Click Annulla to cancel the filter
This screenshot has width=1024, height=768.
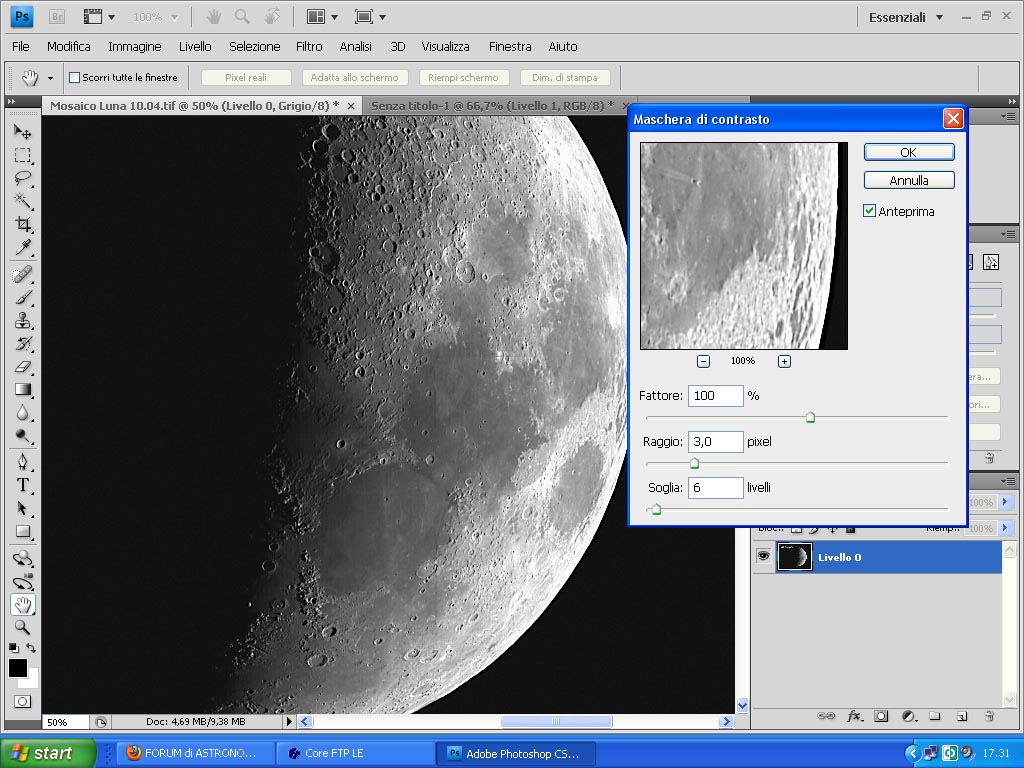point(908,180)
